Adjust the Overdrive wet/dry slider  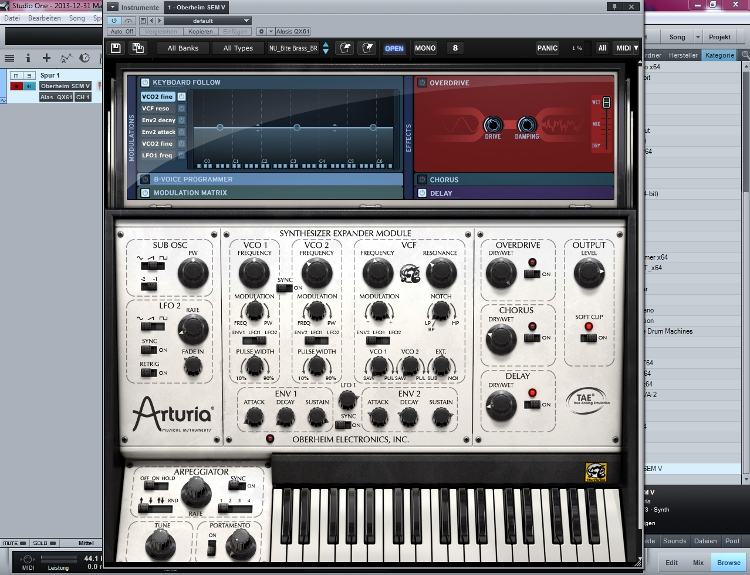606,102
